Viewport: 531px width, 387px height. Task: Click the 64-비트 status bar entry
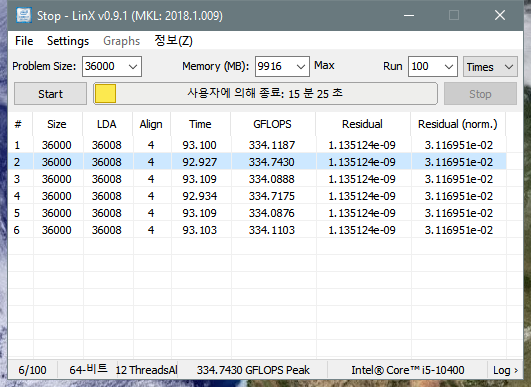(x=88, y=369)
